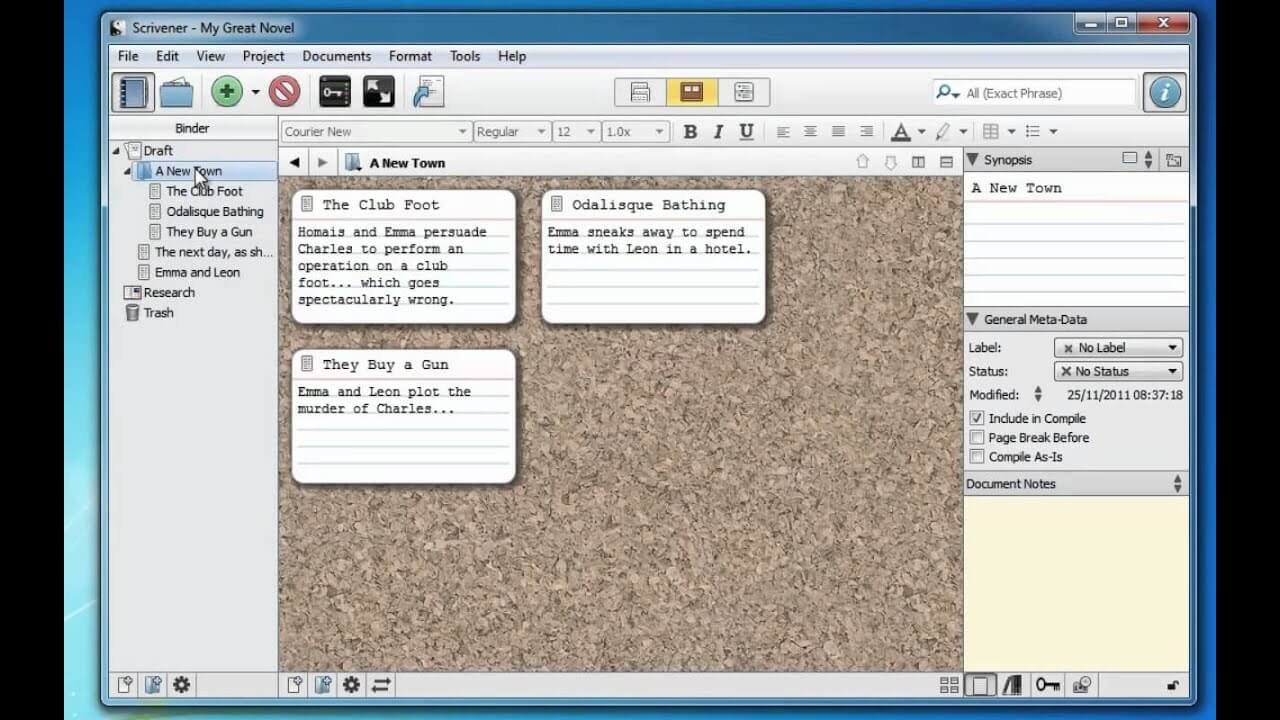Collapse A New Town folder in binder
This screenshot has width=1280, height=720.
(x=128, y=171)
